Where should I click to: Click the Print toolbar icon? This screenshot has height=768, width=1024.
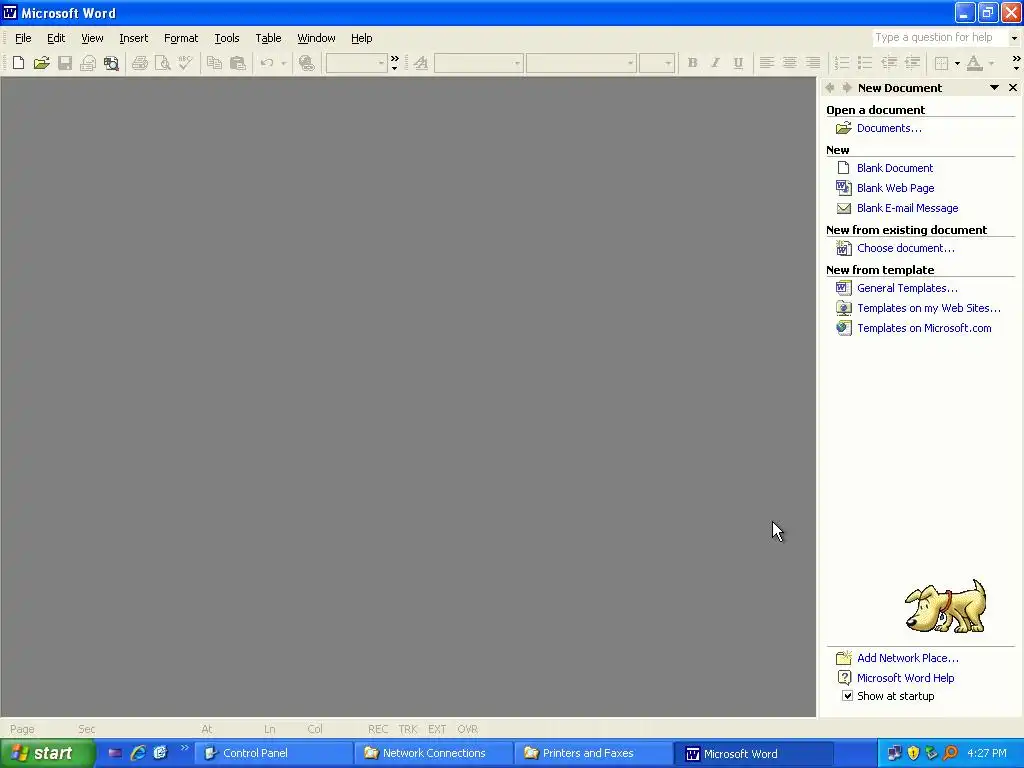(140, 63)
